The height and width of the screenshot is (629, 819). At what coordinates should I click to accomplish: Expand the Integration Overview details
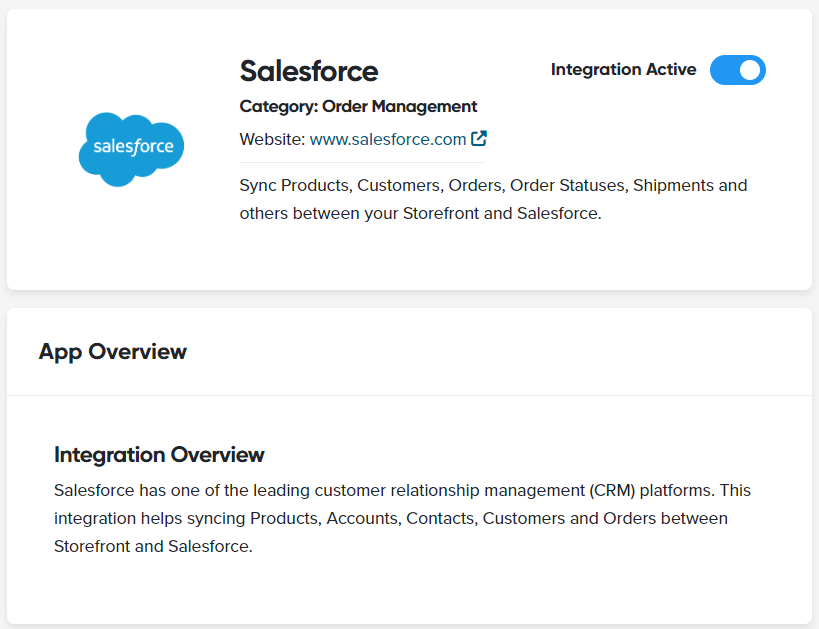159,454
